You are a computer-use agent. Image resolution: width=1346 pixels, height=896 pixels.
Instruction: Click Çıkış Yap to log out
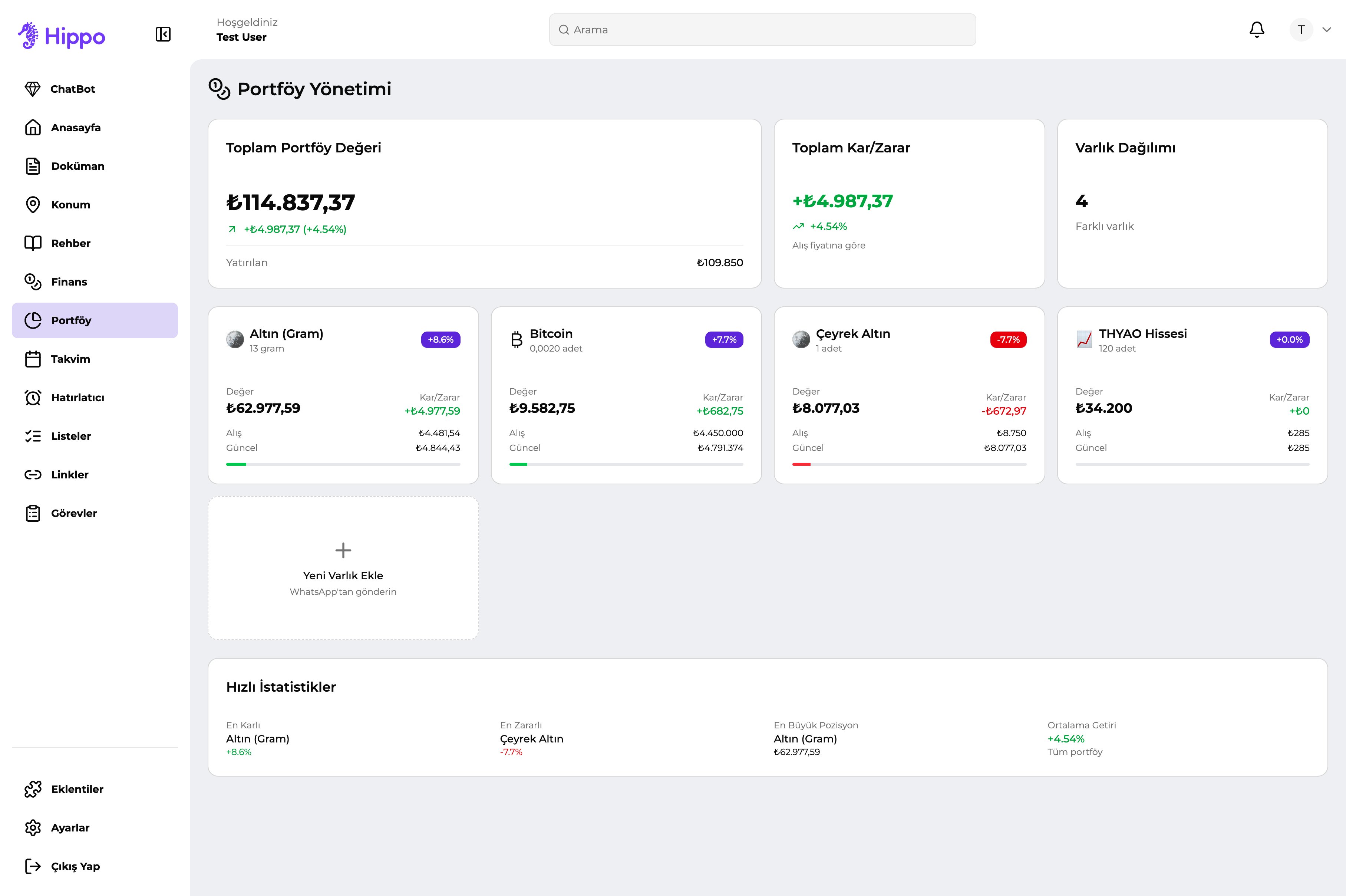75,866
